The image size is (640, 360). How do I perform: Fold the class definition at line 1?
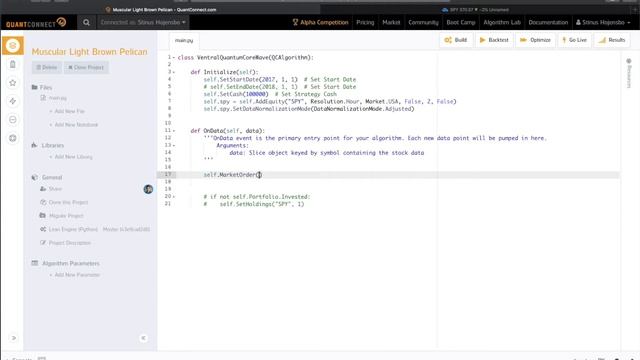point(174,58)
